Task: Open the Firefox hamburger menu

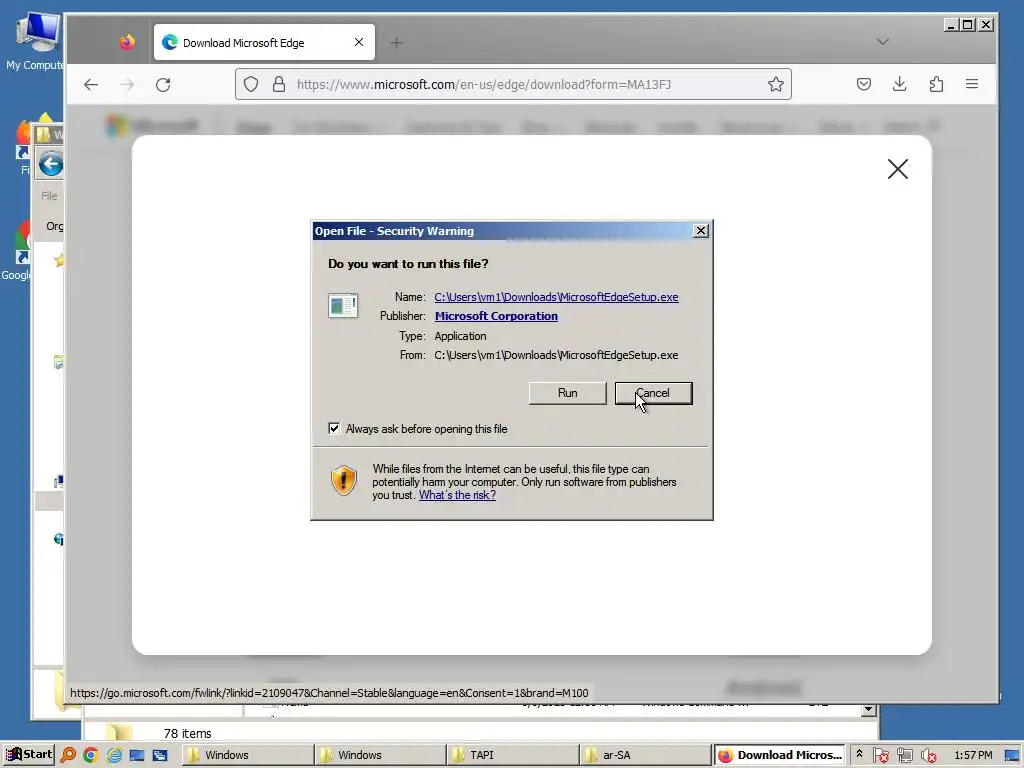Action: [972, 84]
